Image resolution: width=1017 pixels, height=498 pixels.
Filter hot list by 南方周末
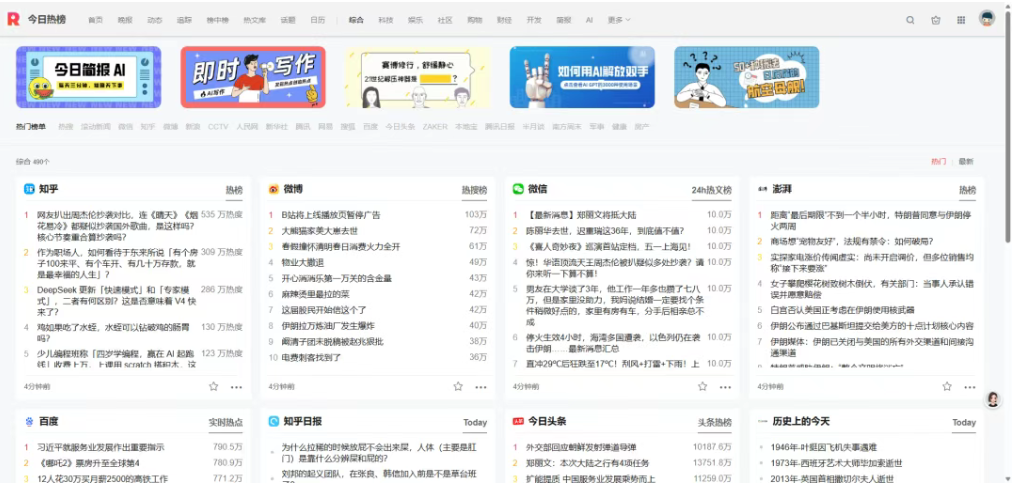566,126
